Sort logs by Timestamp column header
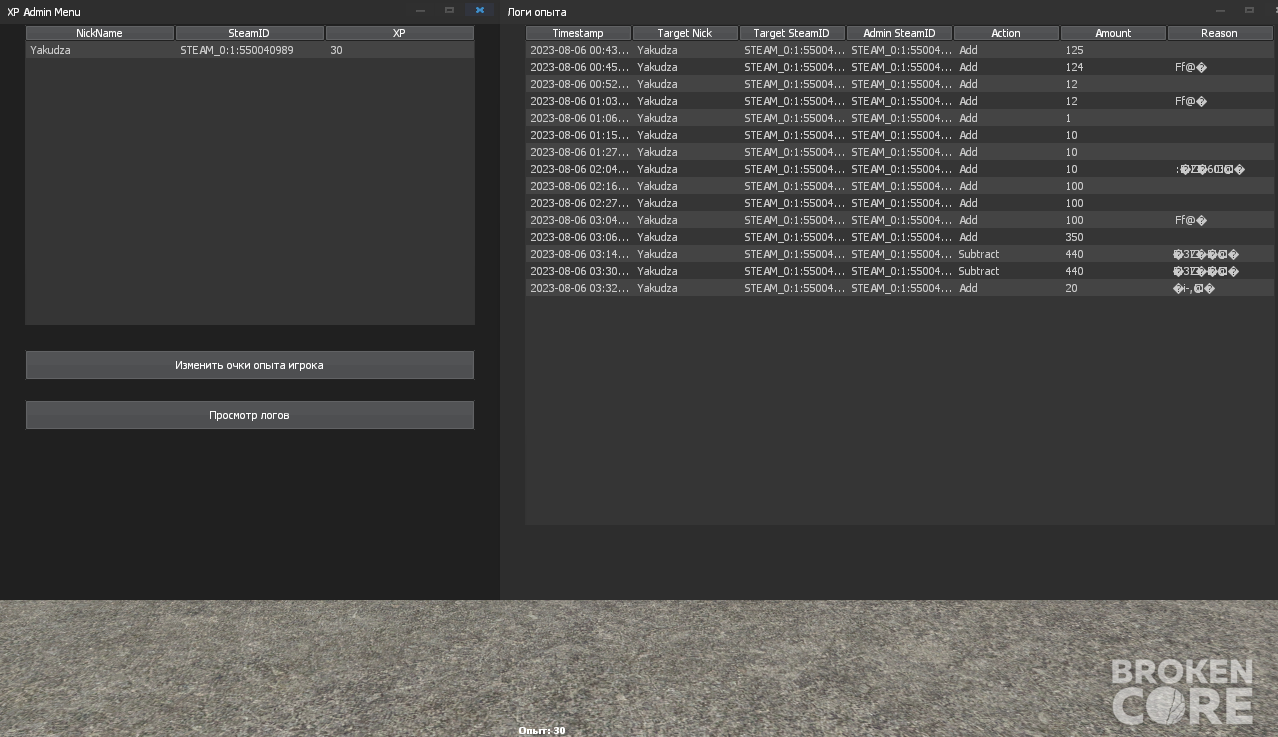 578,33
